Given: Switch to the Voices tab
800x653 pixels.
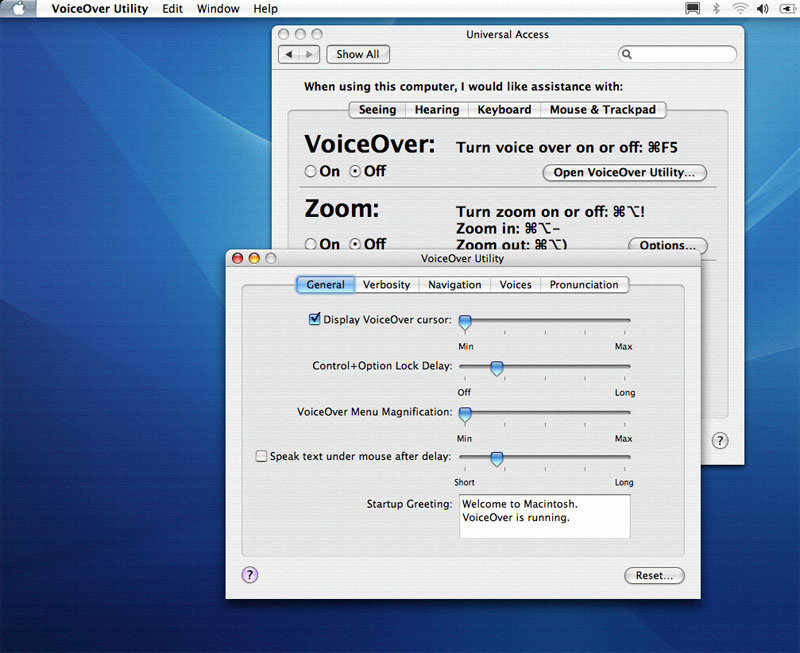Looking at the screenshot, I should (x=515, y=285).
